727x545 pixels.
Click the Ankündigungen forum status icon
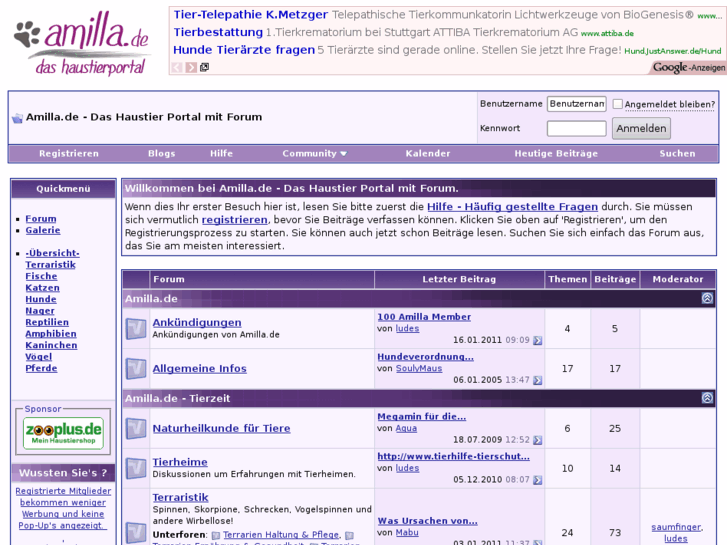pyautogui.click(x=136, y=328)
